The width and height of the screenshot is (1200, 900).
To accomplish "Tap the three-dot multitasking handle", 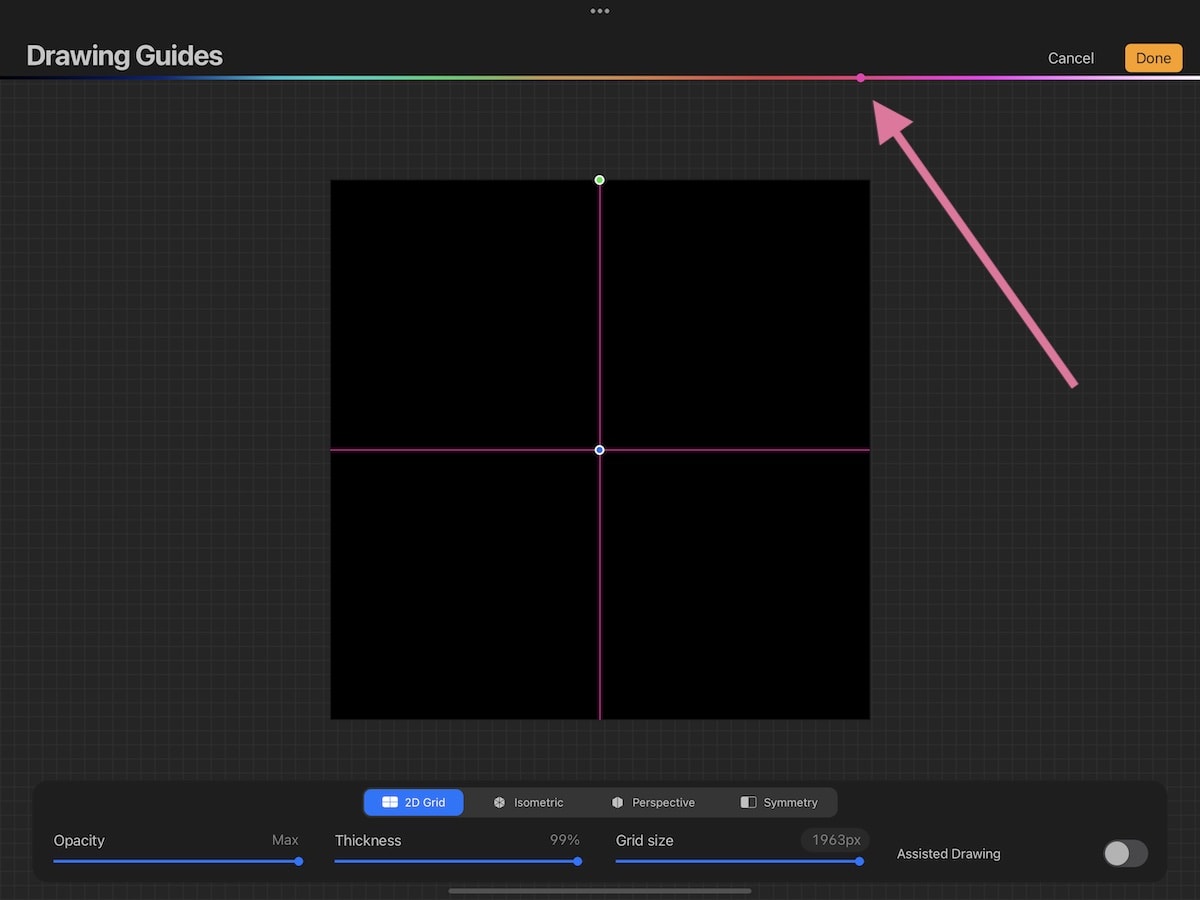I will coord(599,11).
